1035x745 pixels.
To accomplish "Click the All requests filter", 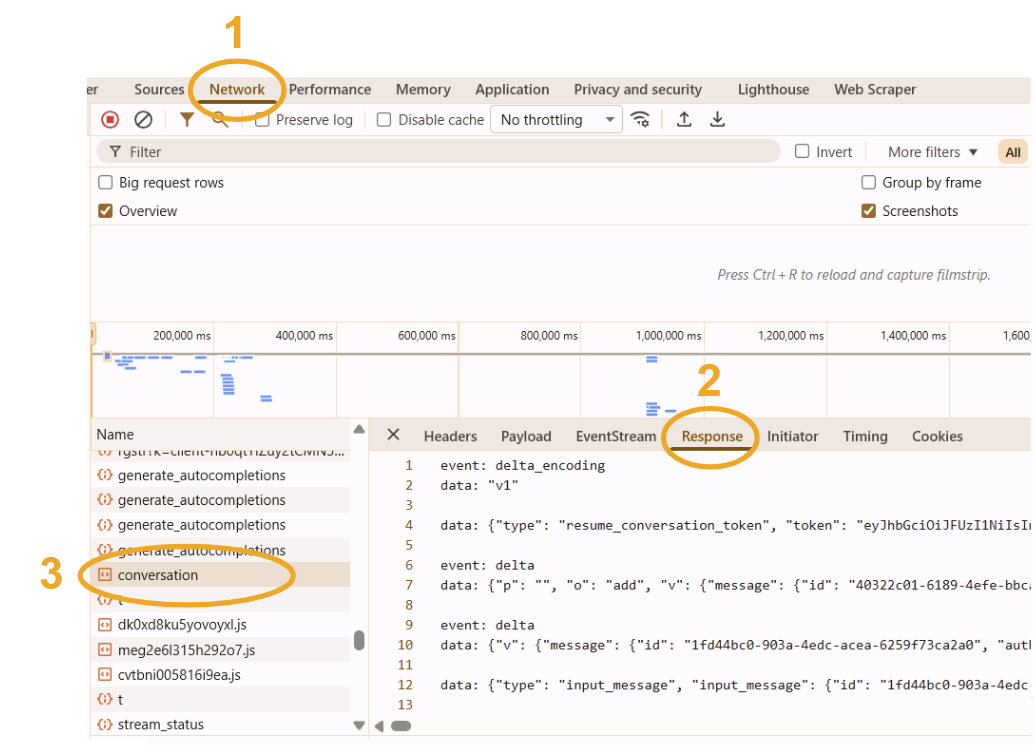I will pos(1013,151).
